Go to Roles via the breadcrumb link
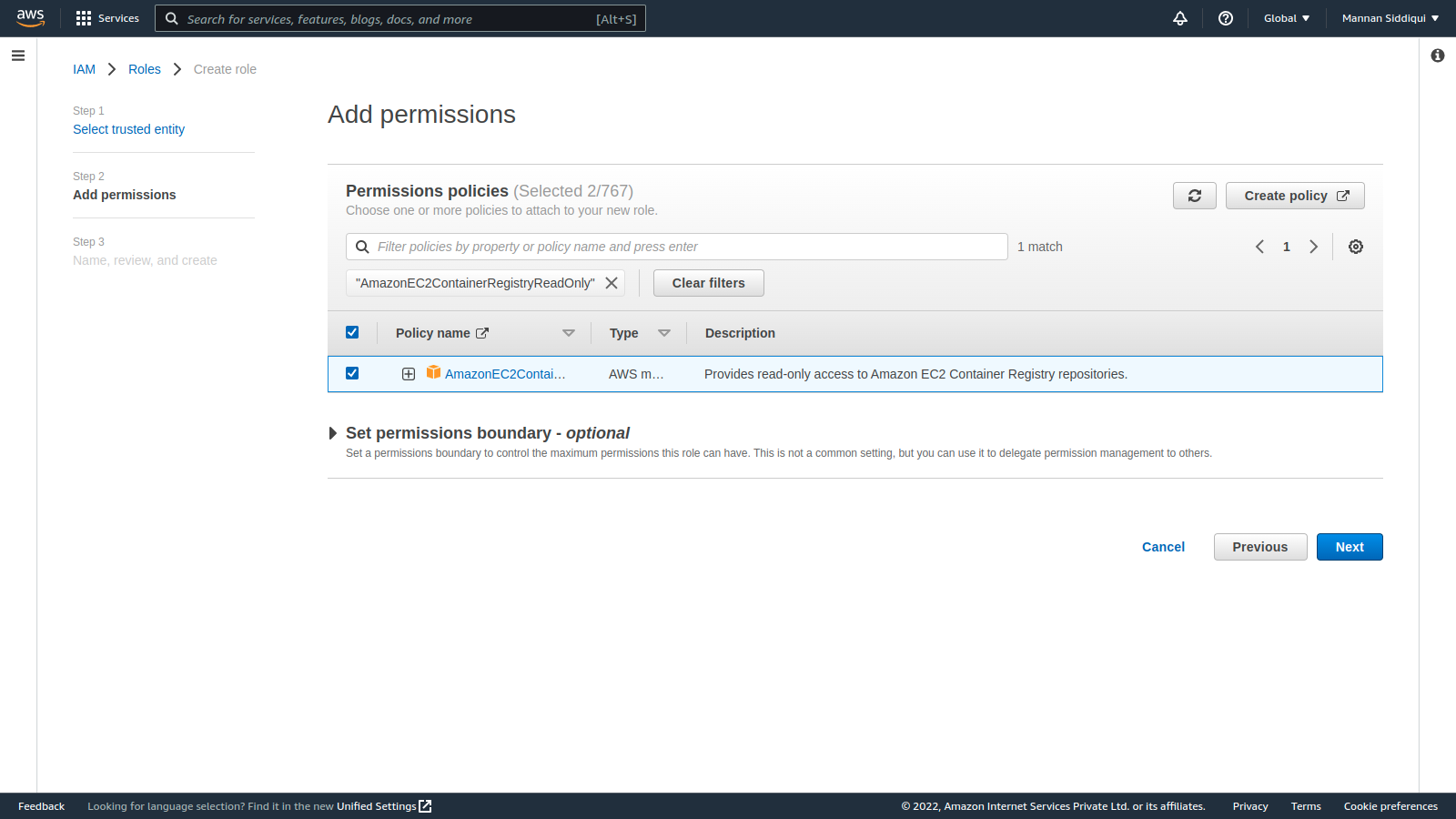This screenshot has height=819, width=1456. pos(144,68)
